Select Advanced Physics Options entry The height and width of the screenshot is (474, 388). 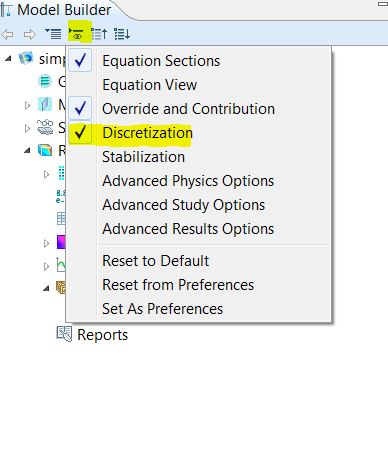pyautogui.click(x=188, y=181)
